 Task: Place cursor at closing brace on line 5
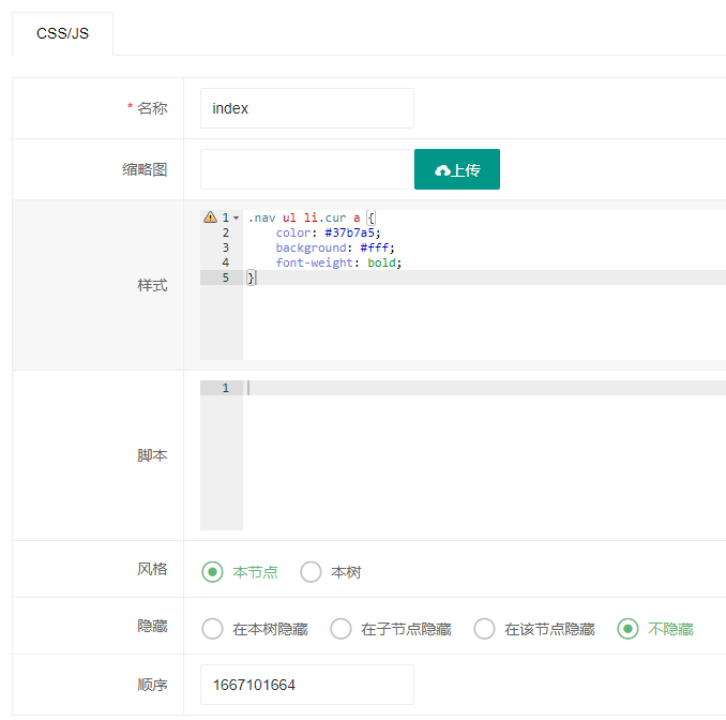[x=252, y=278]
